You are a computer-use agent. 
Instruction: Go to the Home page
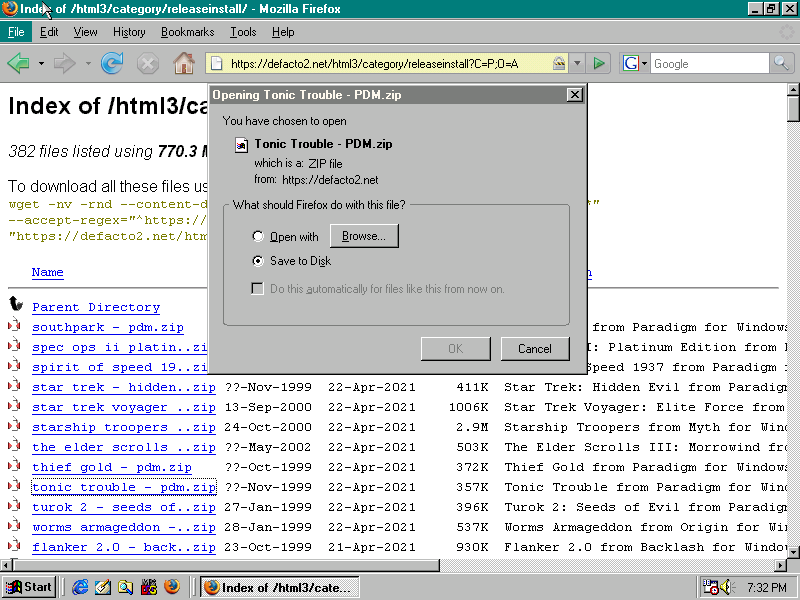(184, 64)
